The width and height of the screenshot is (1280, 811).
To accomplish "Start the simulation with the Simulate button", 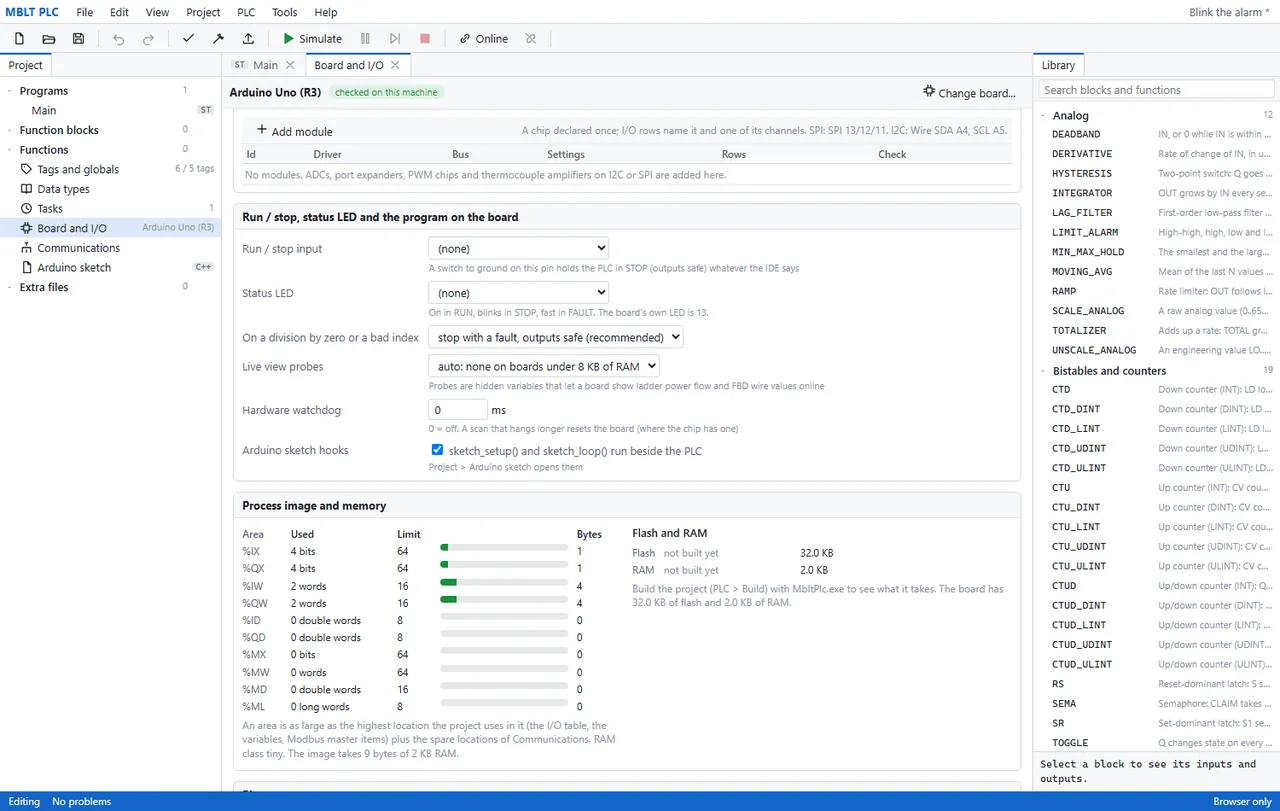I will pos(312,39).
